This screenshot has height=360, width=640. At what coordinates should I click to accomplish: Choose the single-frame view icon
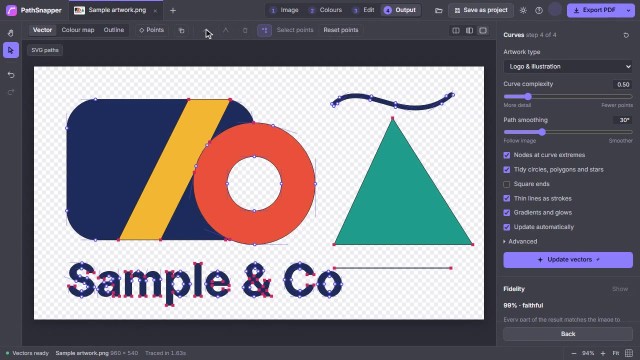[483, 31]
